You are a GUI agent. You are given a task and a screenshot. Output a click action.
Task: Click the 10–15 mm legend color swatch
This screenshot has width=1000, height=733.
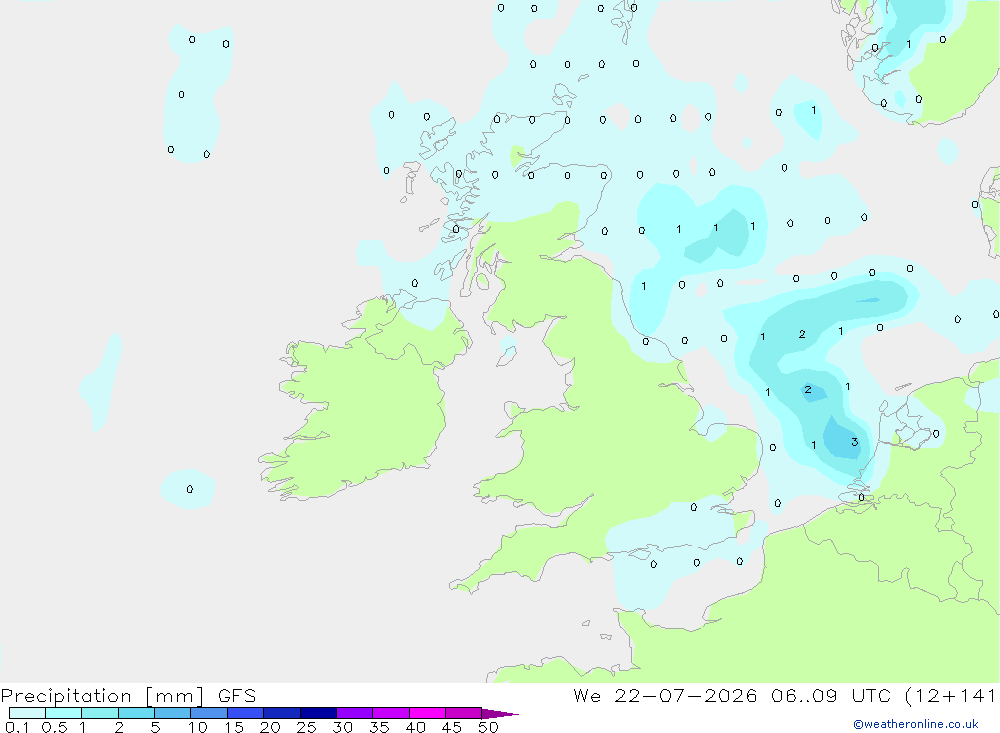[209, 713]
